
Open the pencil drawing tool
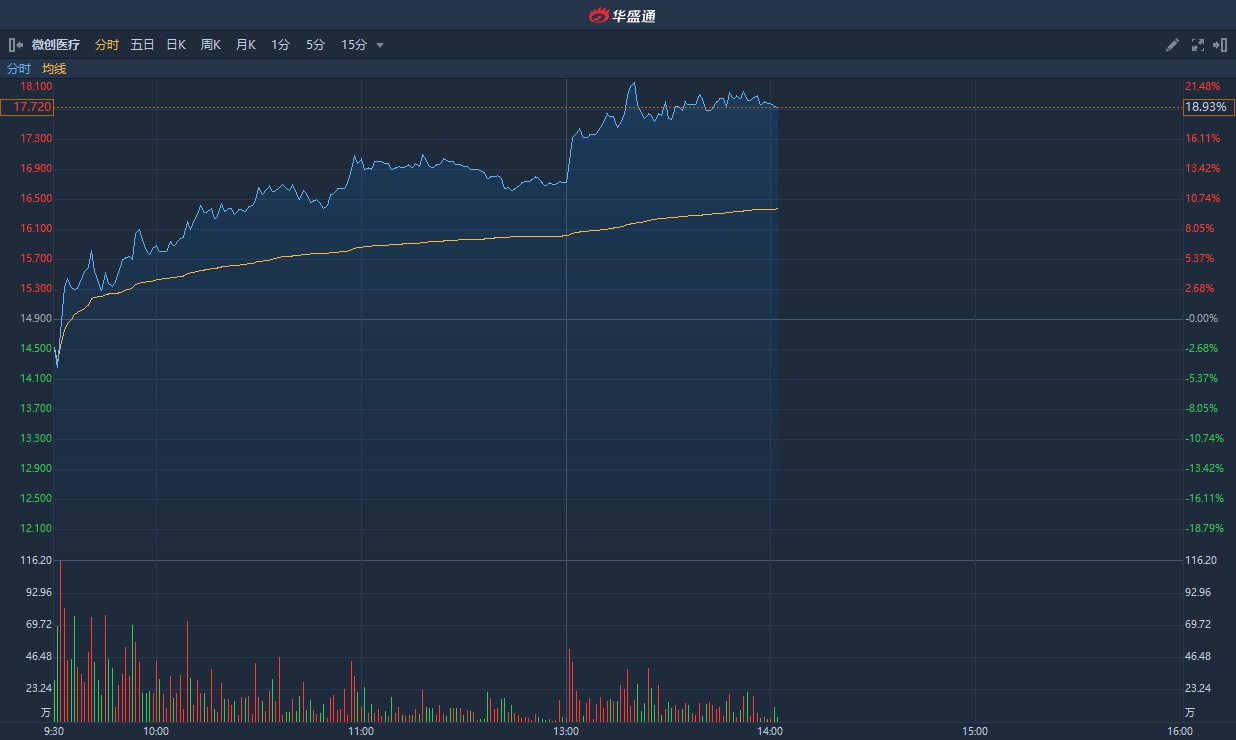click(1173, 45)
